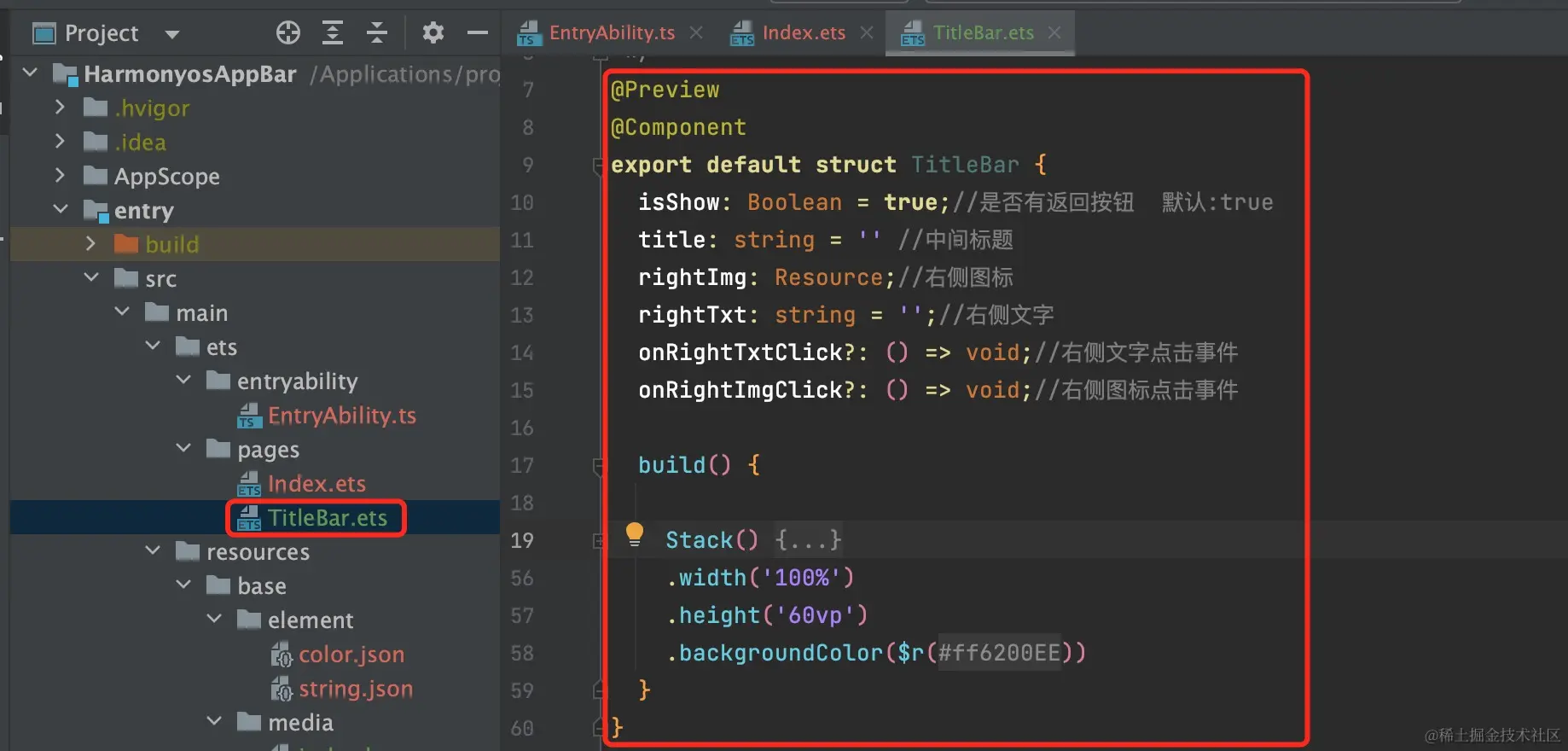Viewport: 1568px width, 751px height.
Task: Select Index.ets in the project tree
Action: 317,484
